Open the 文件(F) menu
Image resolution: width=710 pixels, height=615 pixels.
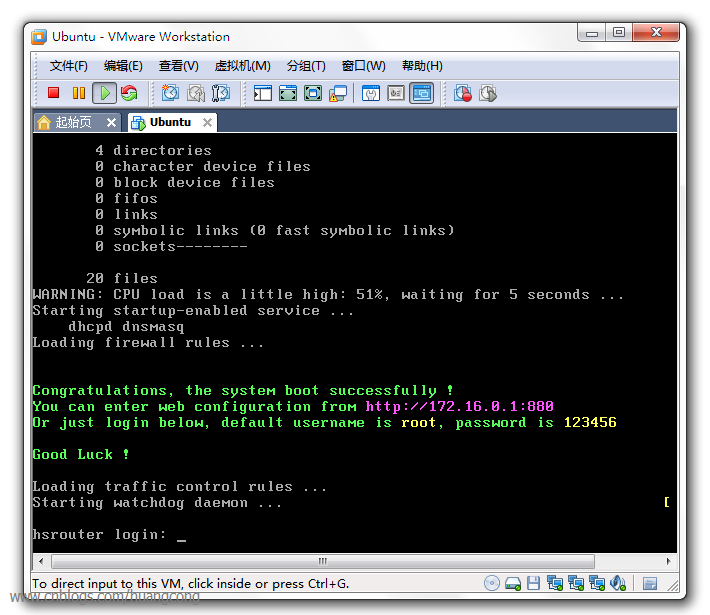[x=68, y=66]
